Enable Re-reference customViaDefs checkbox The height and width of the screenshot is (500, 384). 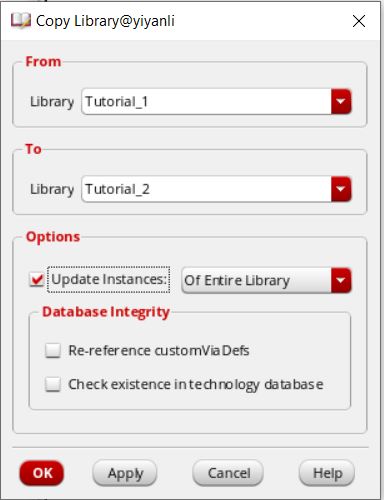(x=53, y=350)
